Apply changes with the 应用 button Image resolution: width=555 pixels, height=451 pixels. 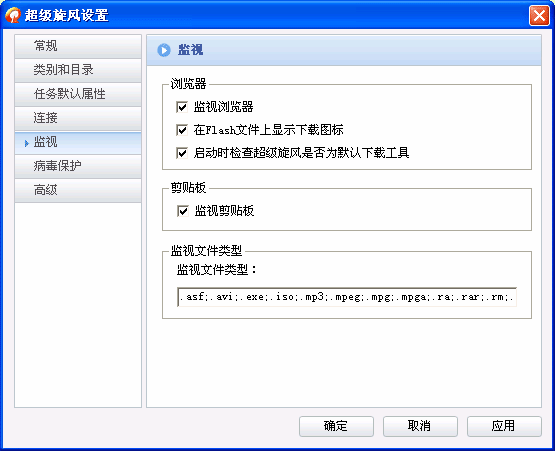504,426
